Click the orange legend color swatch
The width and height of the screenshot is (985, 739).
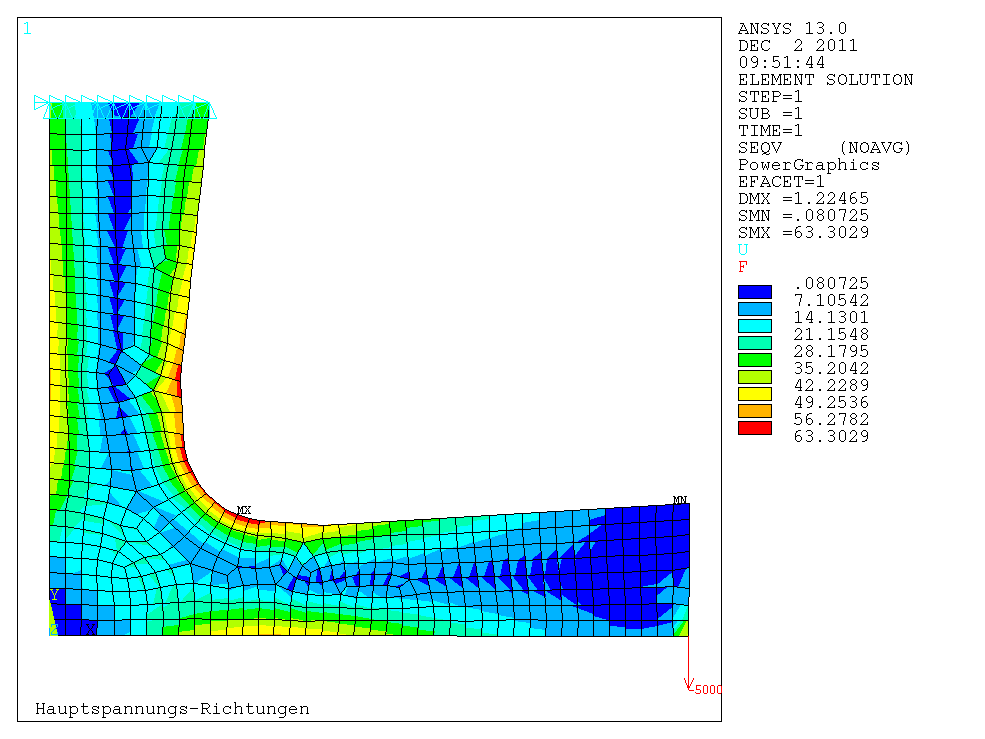coord(754,411)
